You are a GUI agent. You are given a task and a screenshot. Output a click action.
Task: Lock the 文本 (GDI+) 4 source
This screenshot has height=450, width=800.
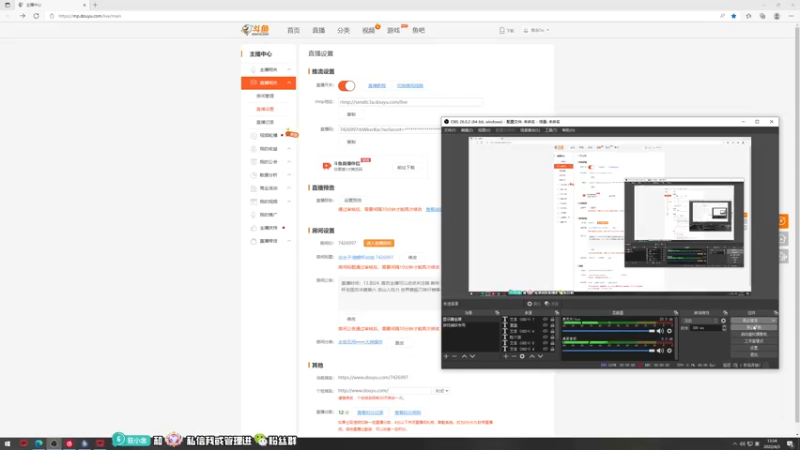pyautogui.click(x=552, y=349)
